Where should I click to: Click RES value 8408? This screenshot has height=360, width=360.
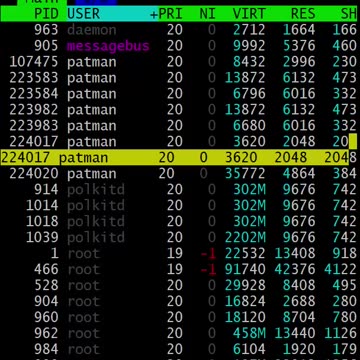(x=299, y=285)
